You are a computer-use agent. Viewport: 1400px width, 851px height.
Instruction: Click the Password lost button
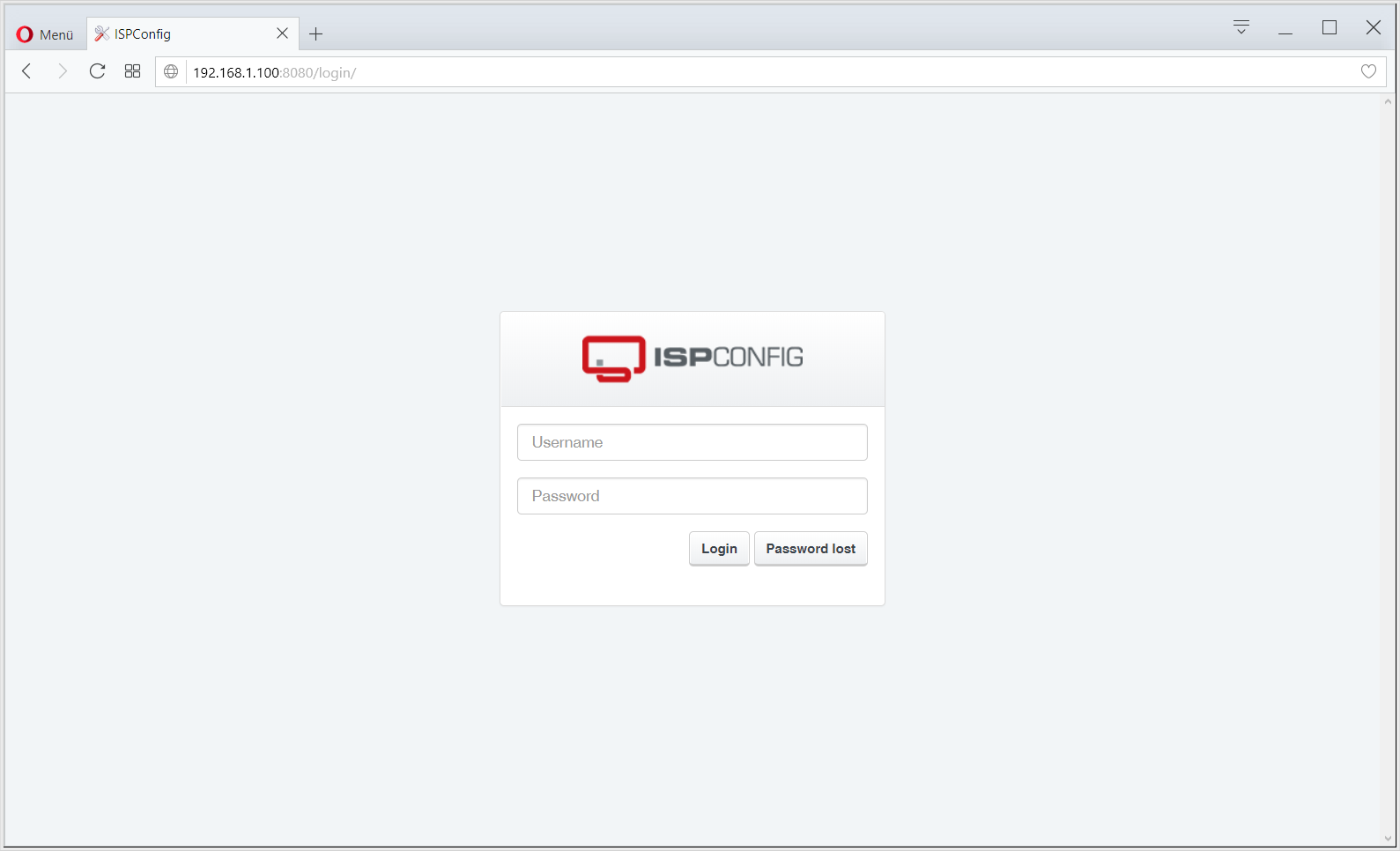coord(811,549)
